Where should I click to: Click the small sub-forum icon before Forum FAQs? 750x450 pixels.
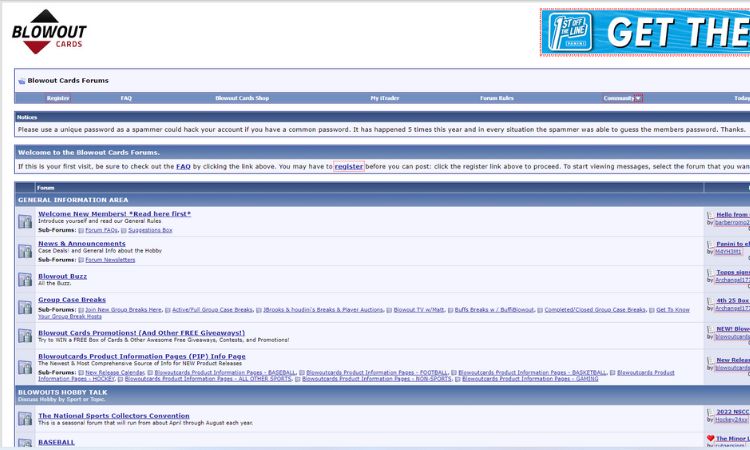pos(81,230)
